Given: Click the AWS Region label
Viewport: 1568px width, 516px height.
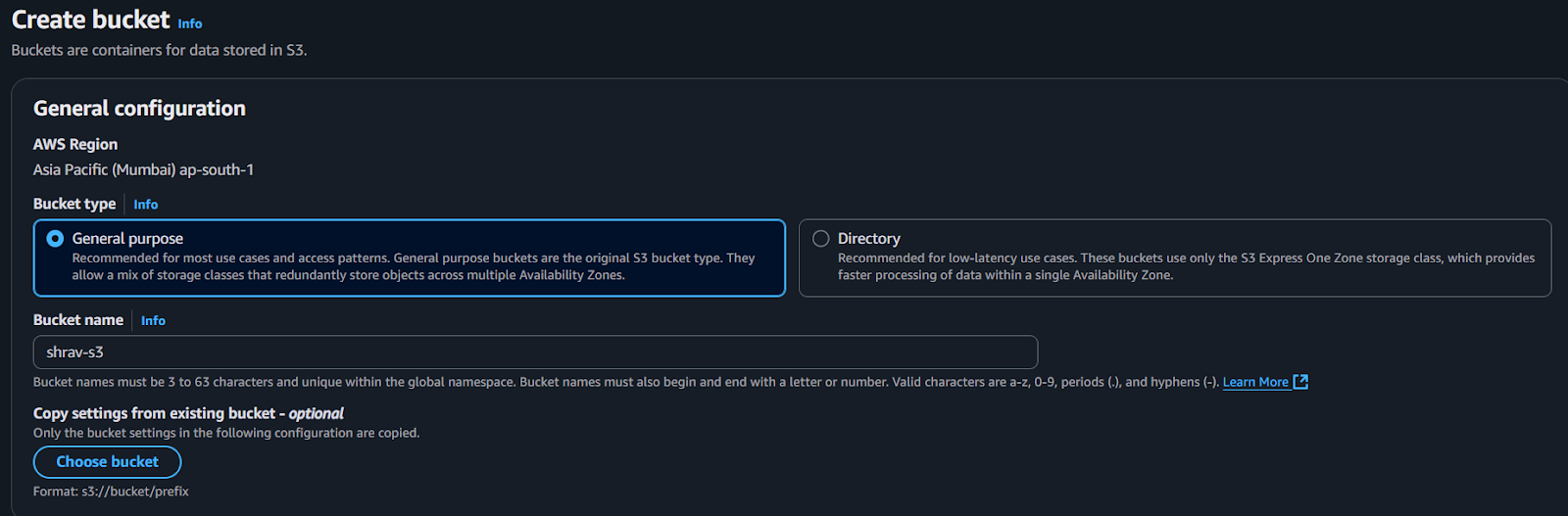Looking at the screenshot, I should [x=75, y=145].
